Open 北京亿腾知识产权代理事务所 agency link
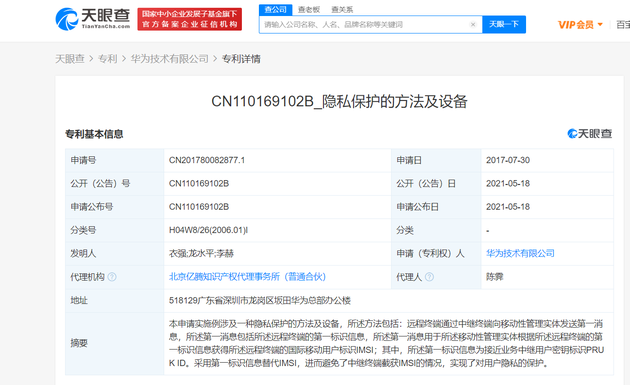 pos(247,276)
